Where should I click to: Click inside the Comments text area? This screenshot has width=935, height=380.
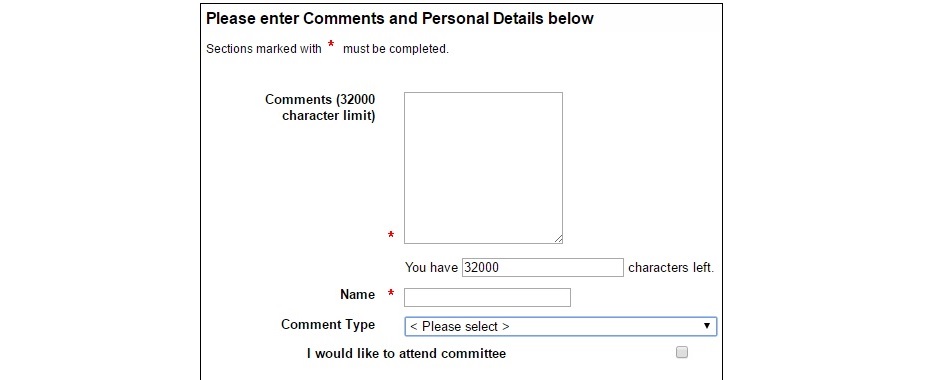483,168
